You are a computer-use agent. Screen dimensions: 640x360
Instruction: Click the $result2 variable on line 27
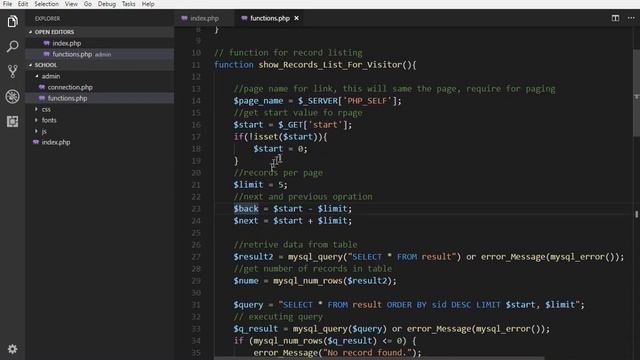[x=253, y=257]
